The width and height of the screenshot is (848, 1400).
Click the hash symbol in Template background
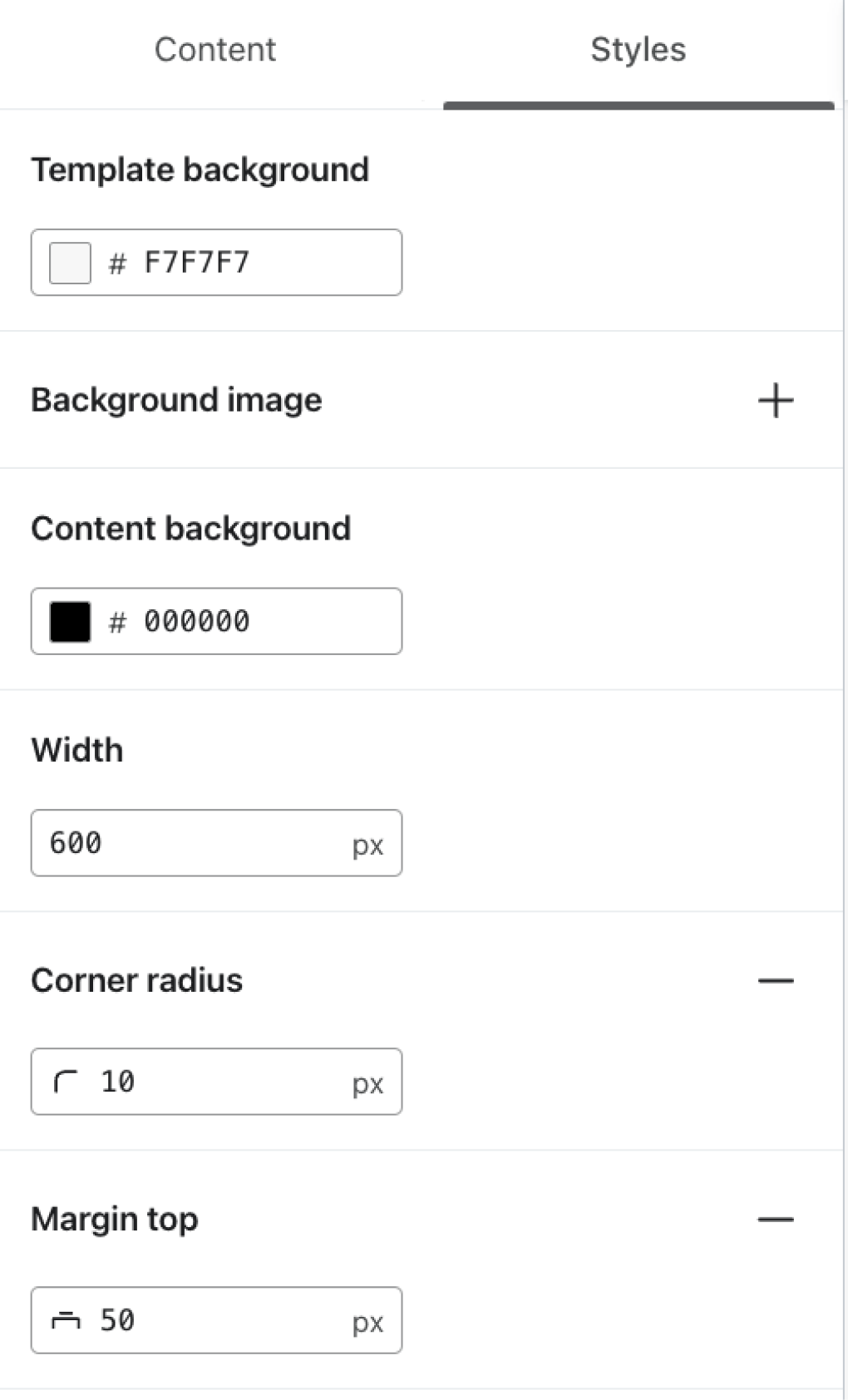(x=117, y=264)
